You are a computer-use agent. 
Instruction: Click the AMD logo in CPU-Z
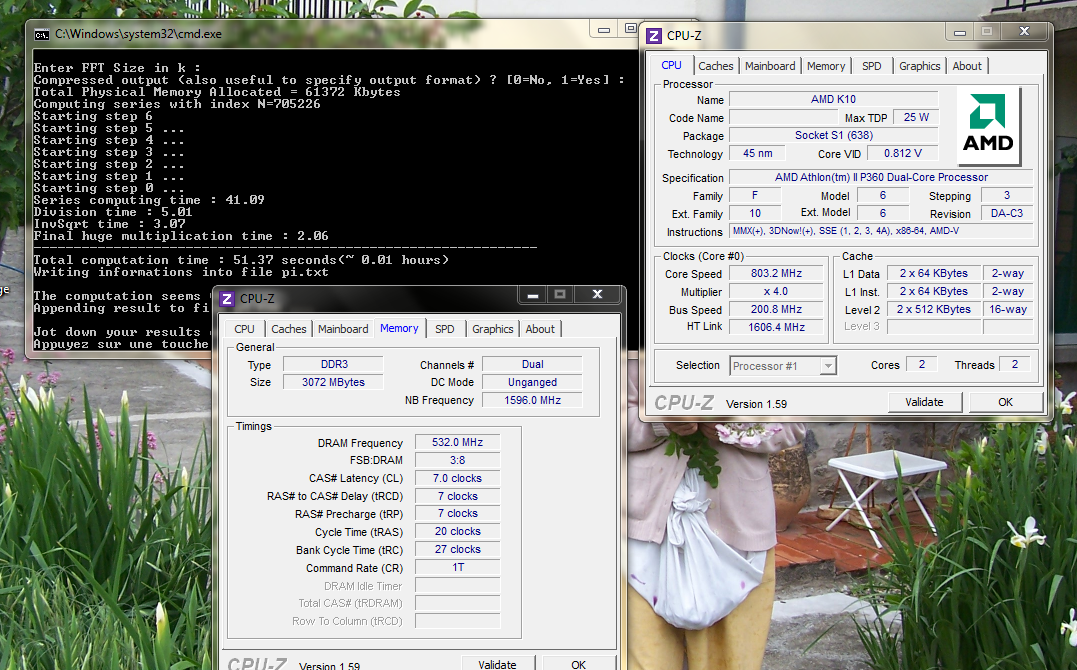[x=988, y=125]
